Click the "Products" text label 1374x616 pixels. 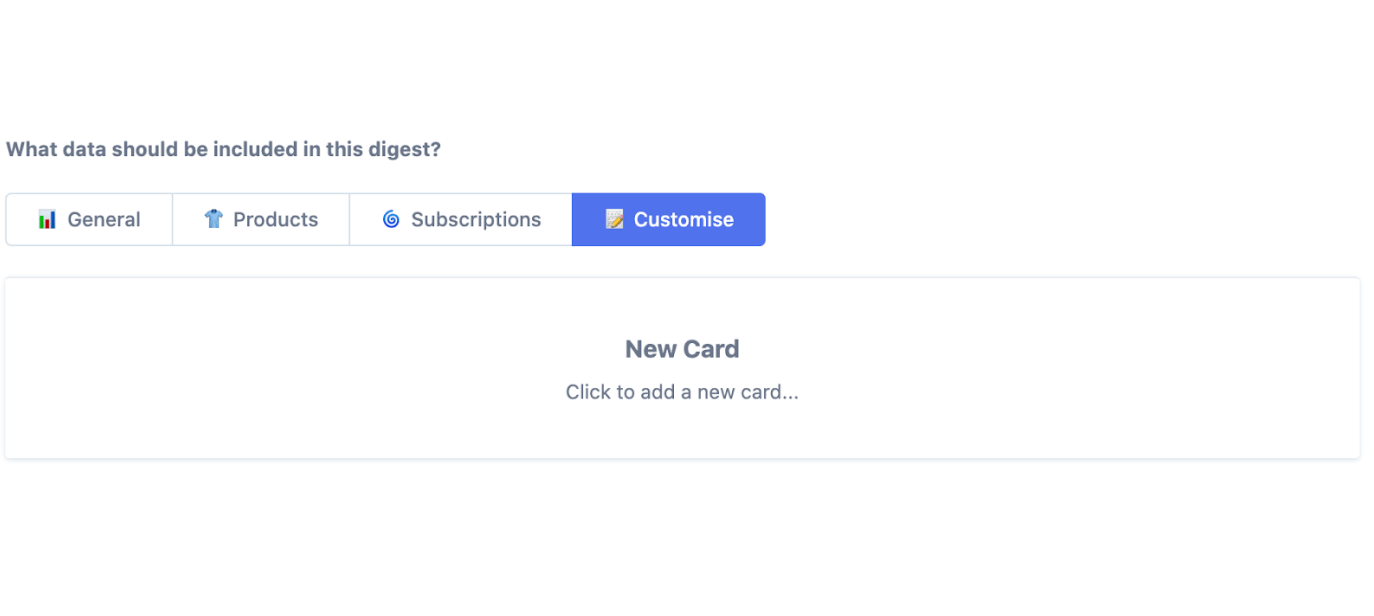pos(276,220)
